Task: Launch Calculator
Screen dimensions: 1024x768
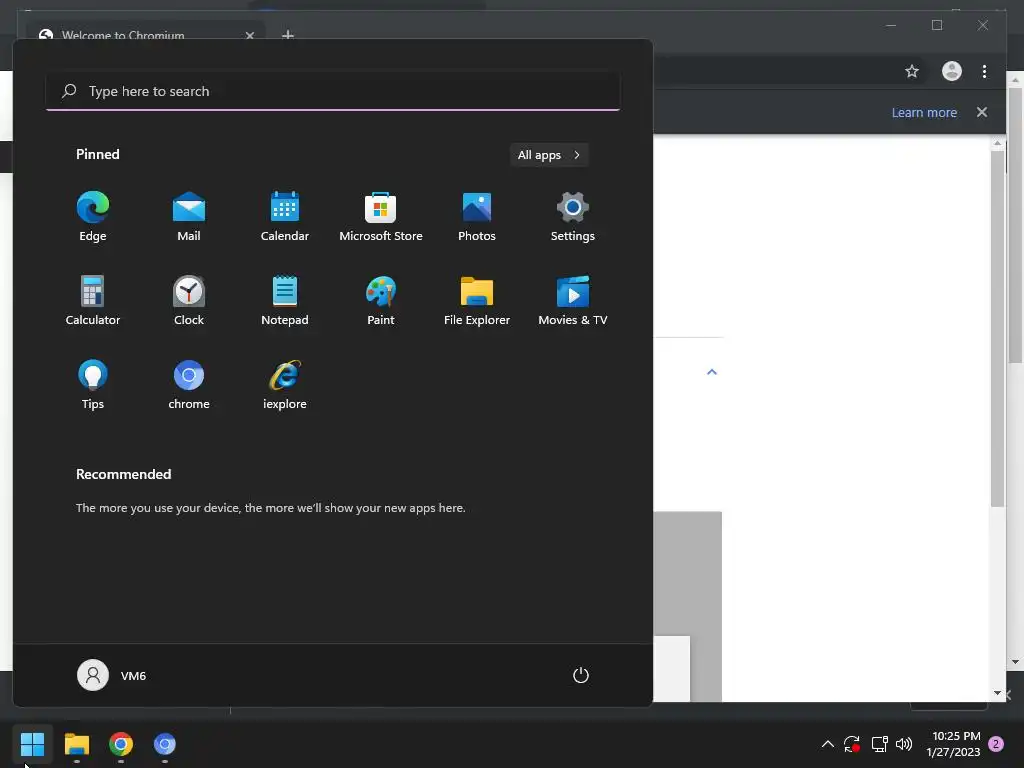Action: [x=93, y=300]
